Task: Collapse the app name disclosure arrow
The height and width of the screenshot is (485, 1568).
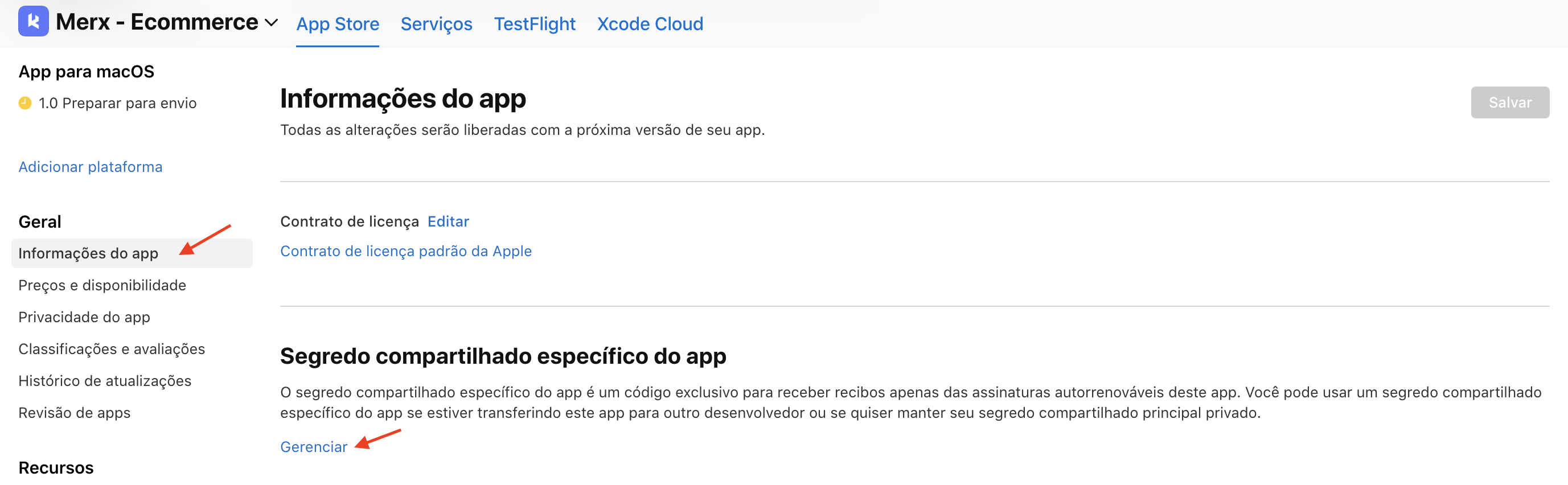Action: 273,24
